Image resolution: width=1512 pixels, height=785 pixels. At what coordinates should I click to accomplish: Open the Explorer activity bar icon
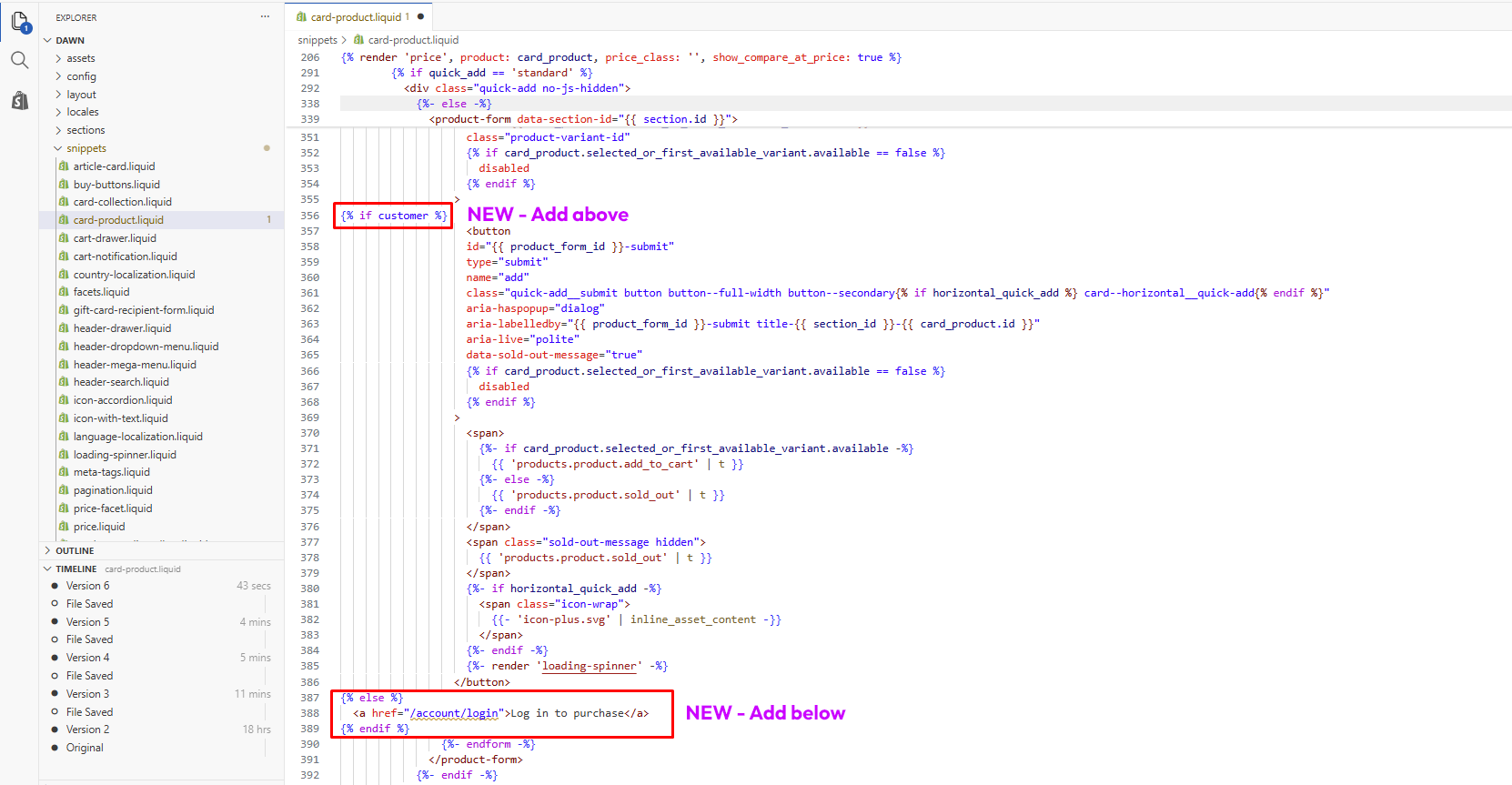pos(19,20)
